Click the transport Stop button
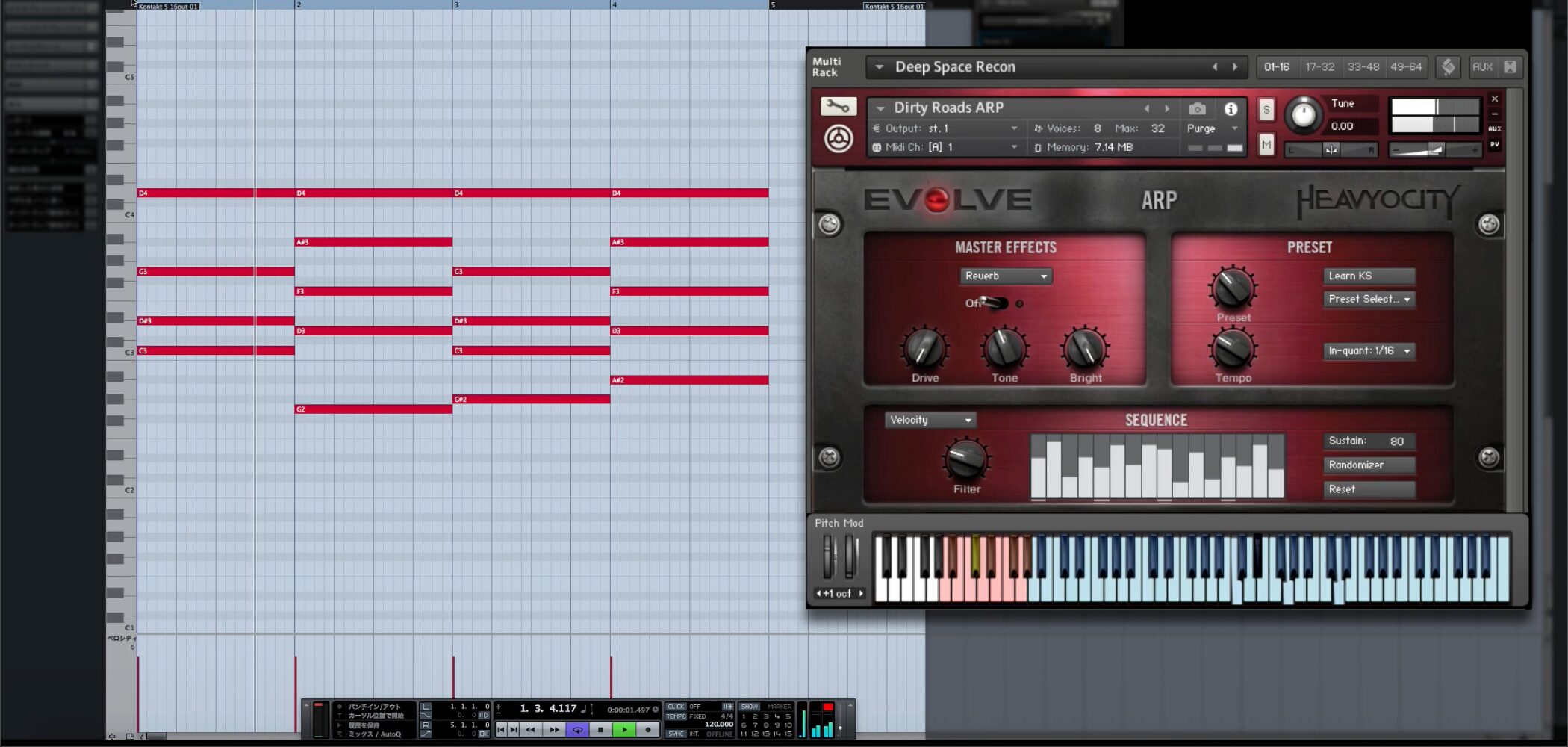1568x747 pixels. coord(600,730)
